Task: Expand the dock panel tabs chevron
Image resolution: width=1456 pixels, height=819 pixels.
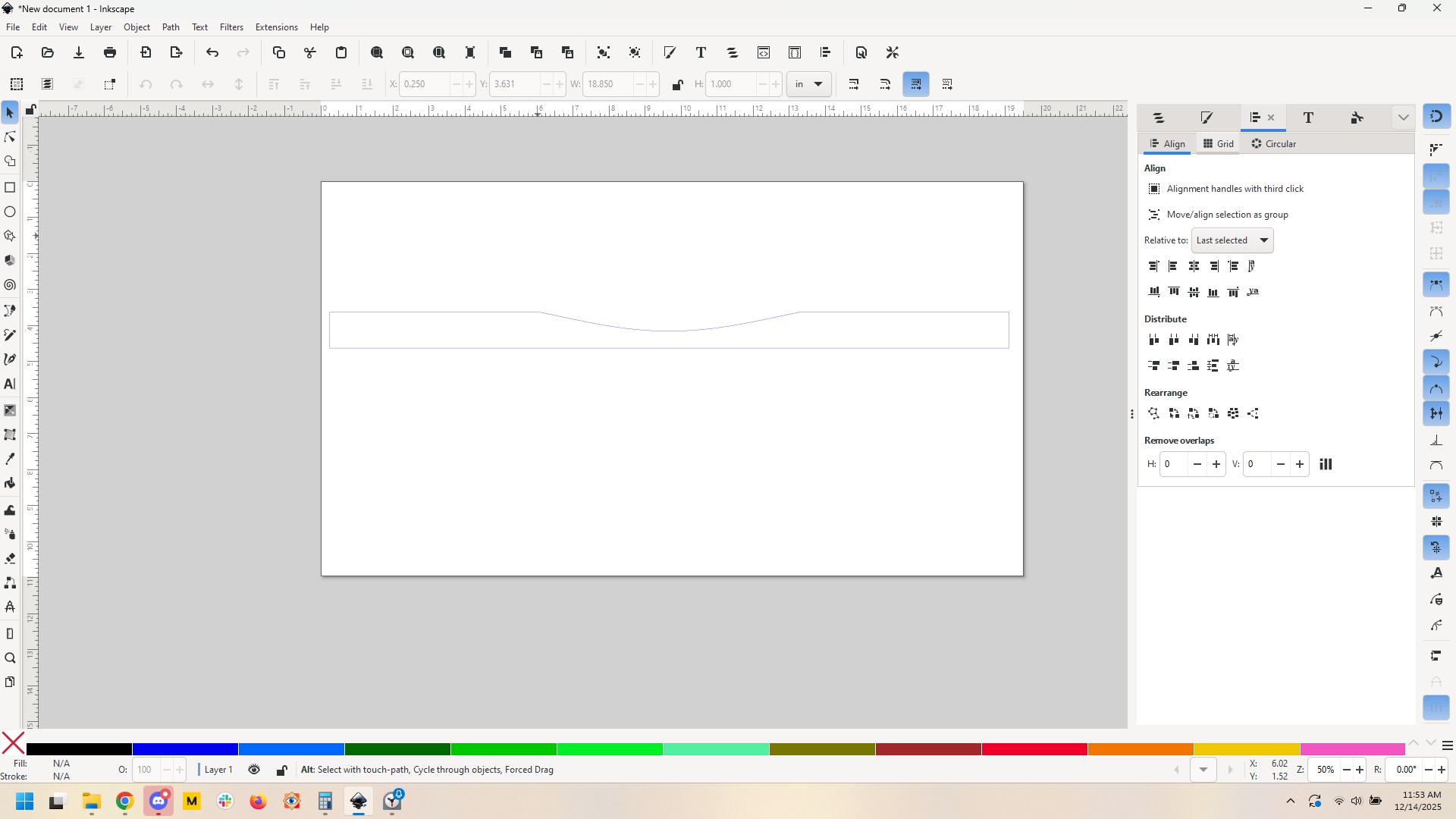Action: click(1403, 118)
